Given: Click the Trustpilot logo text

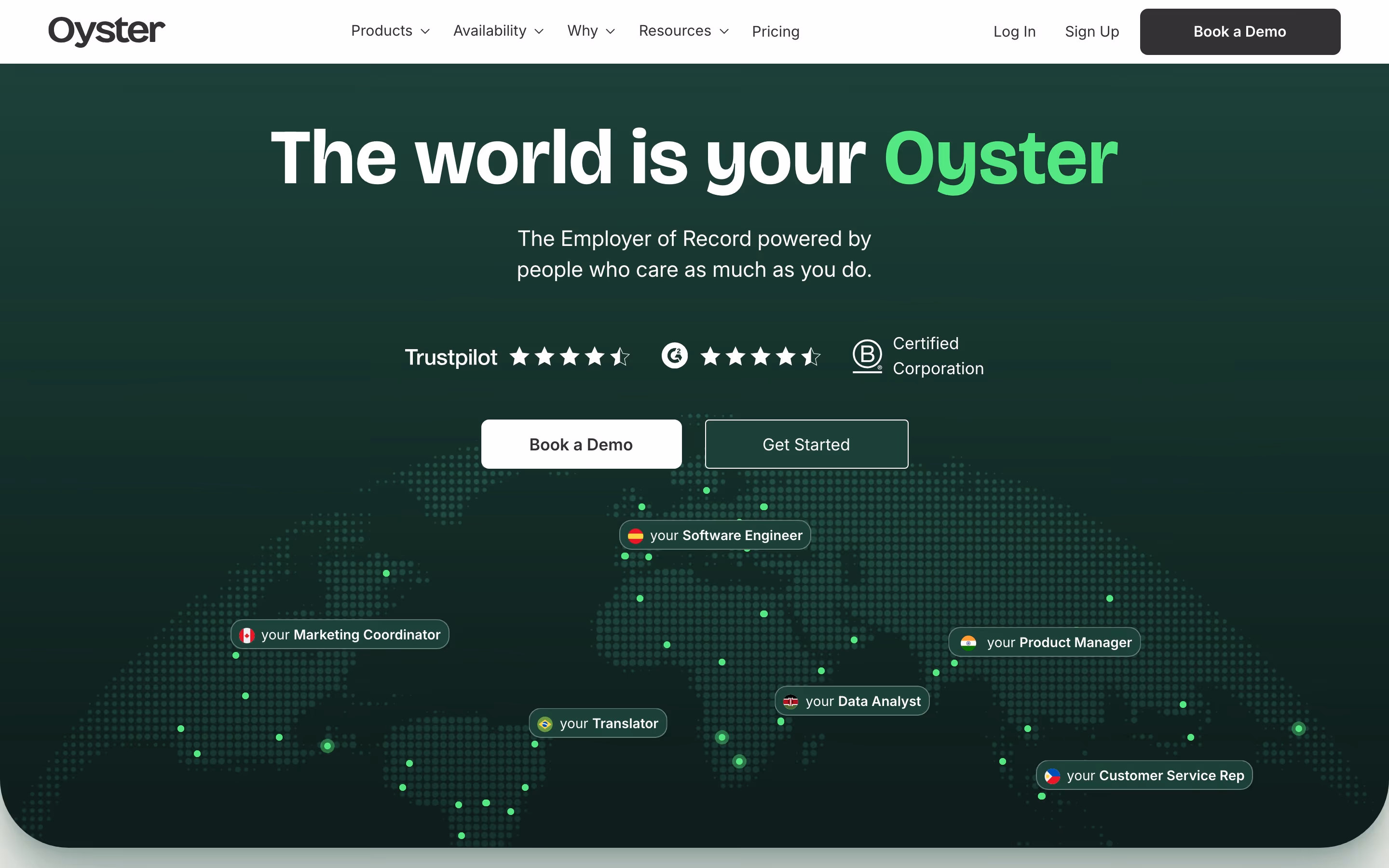Looking at the screenshot, I should pos(450,357).
